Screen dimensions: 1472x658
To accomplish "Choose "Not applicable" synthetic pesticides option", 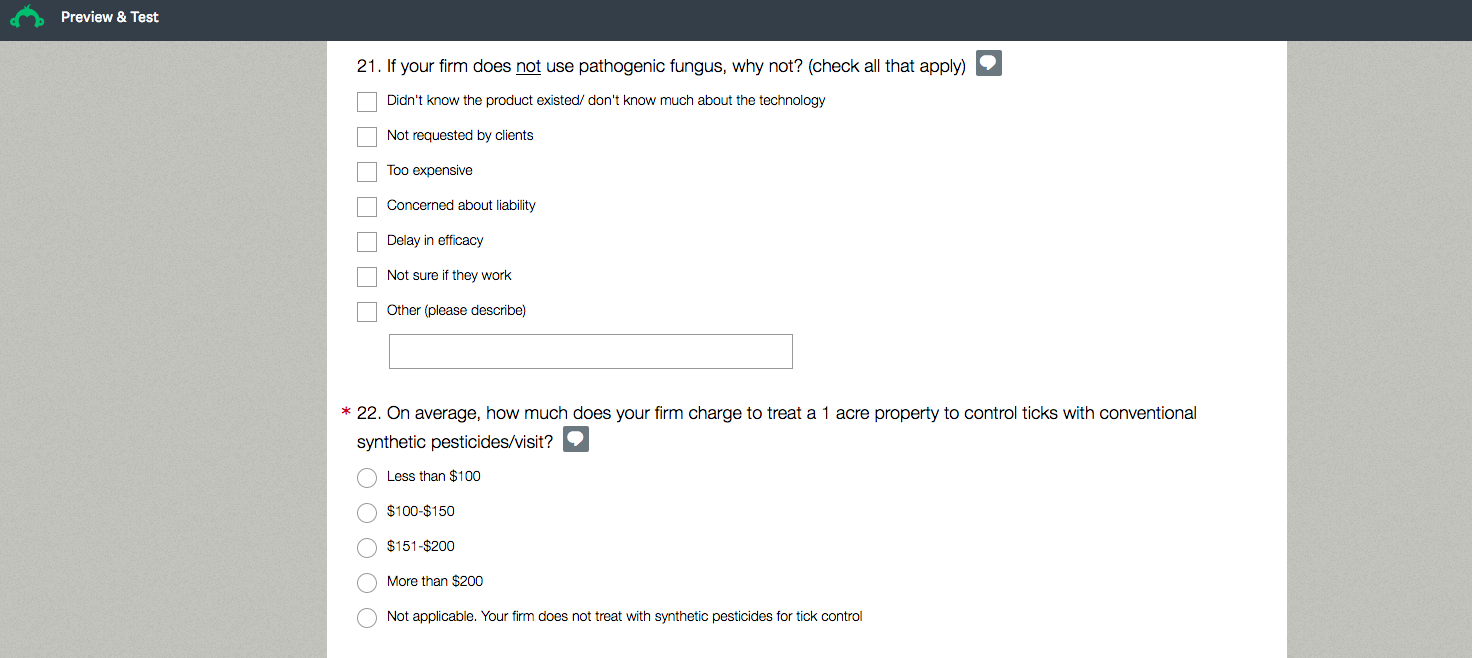I will [x=367, y=618].
